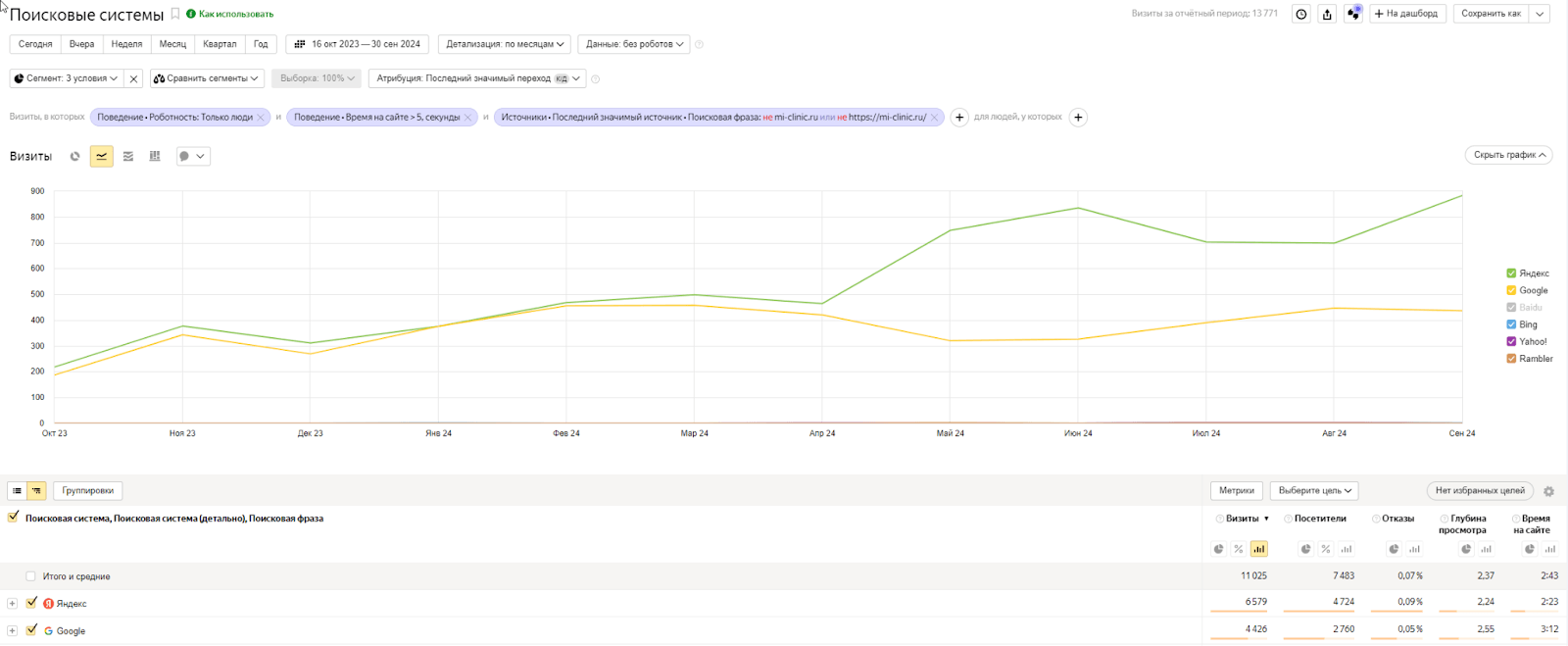
Task: Toggle Bing checkbox in chart legend
Action: [x=1511, y=324]
